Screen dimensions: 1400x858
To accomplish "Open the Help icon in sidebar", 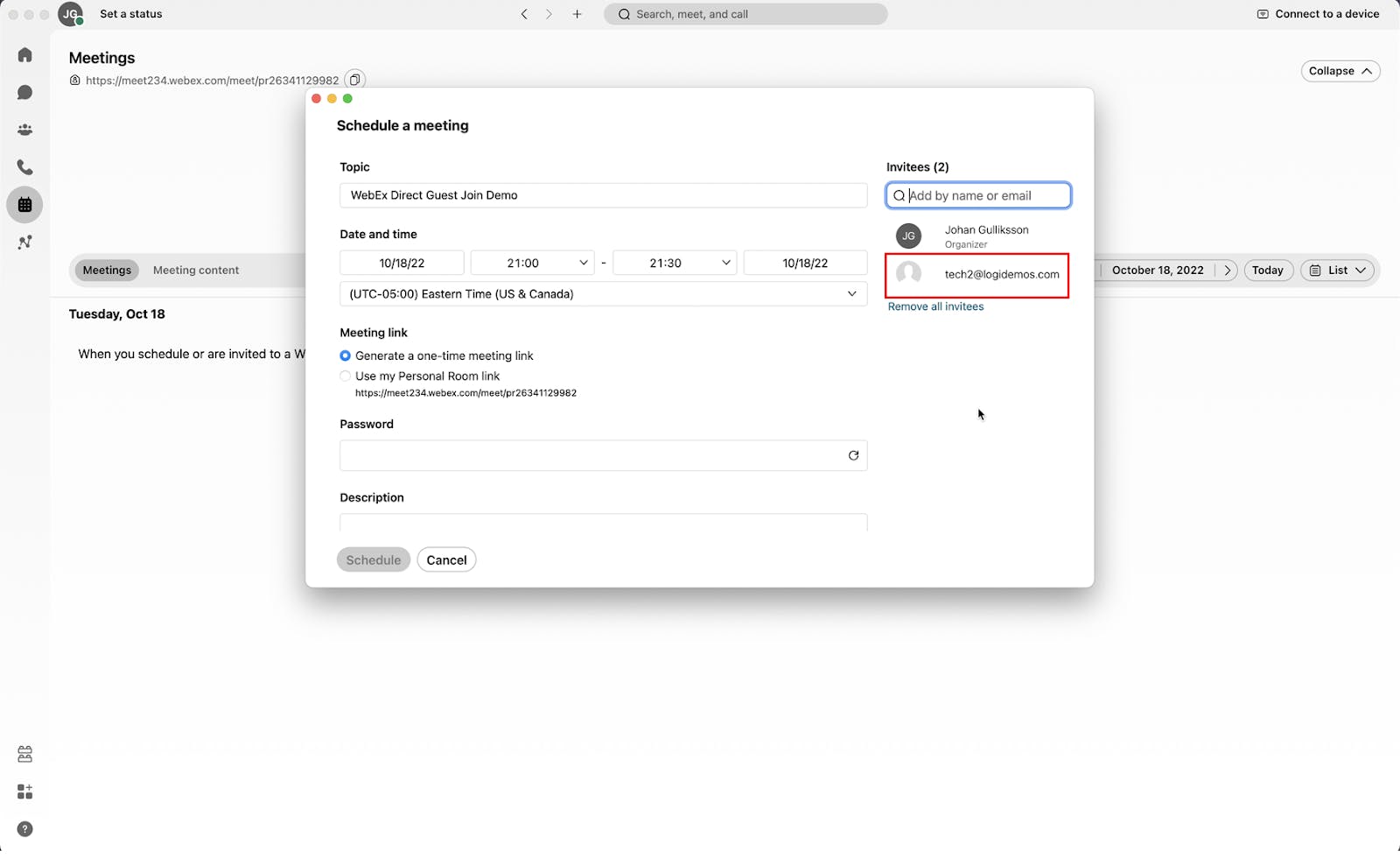I will click(x=25, y=829).
